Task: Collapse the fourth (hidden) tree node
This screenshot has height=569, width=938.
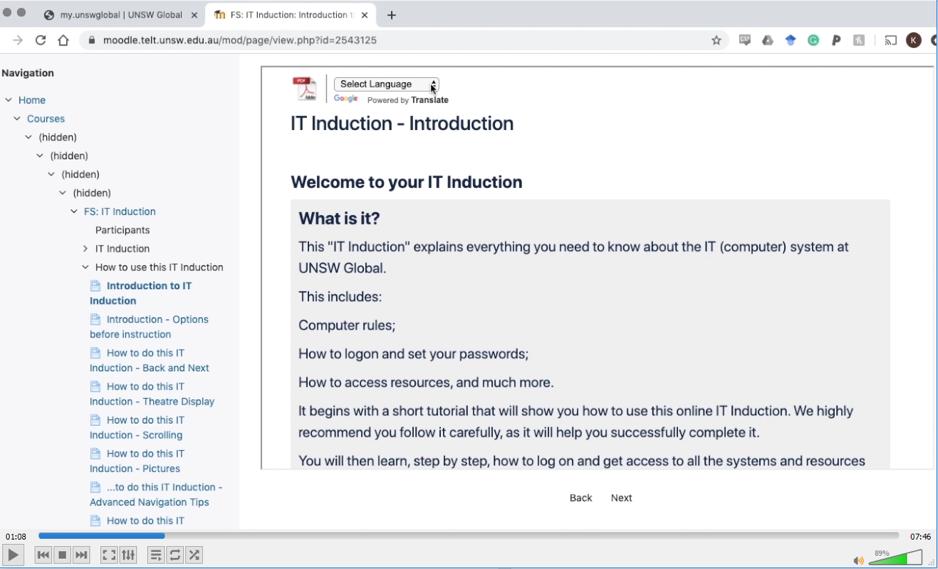Action: pos(62,193)
